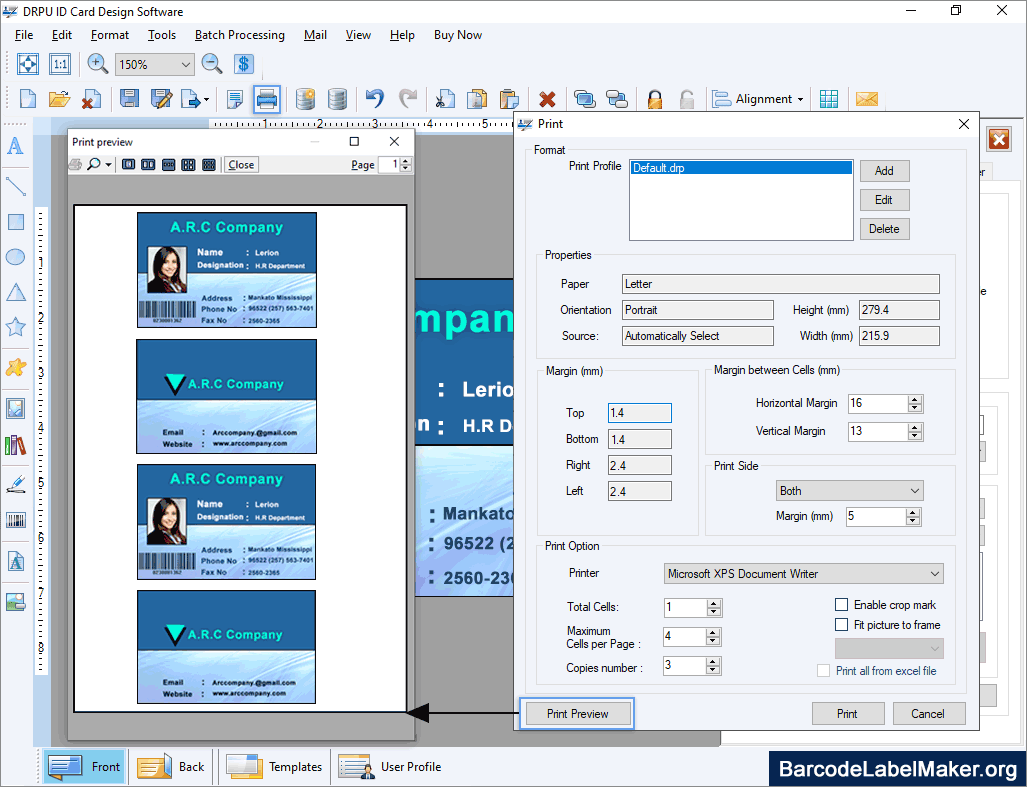Click the Print button in dialog
Viewport: 1027px width, 787px height.
[848, 714]
